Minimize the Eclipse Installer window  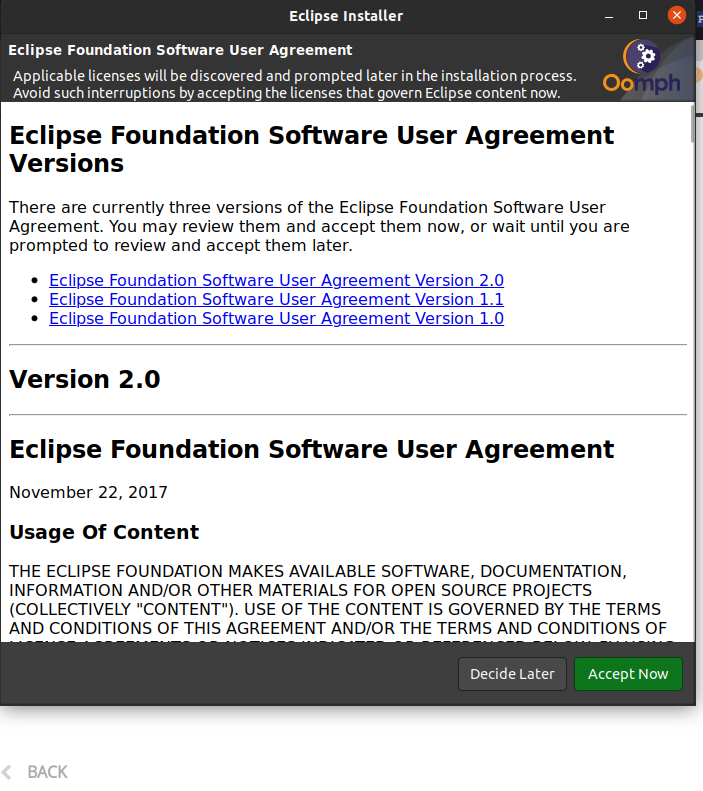click(609, 17)
